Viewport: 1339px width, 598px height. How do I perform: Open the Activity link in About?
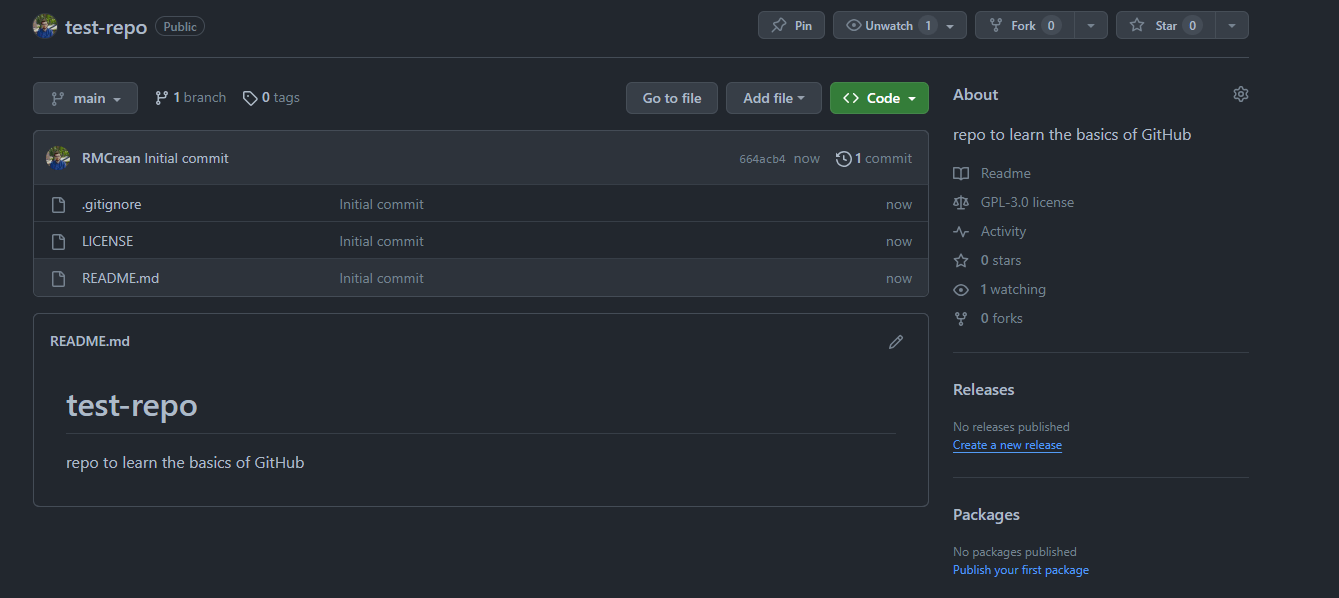[x=990, y=231]
